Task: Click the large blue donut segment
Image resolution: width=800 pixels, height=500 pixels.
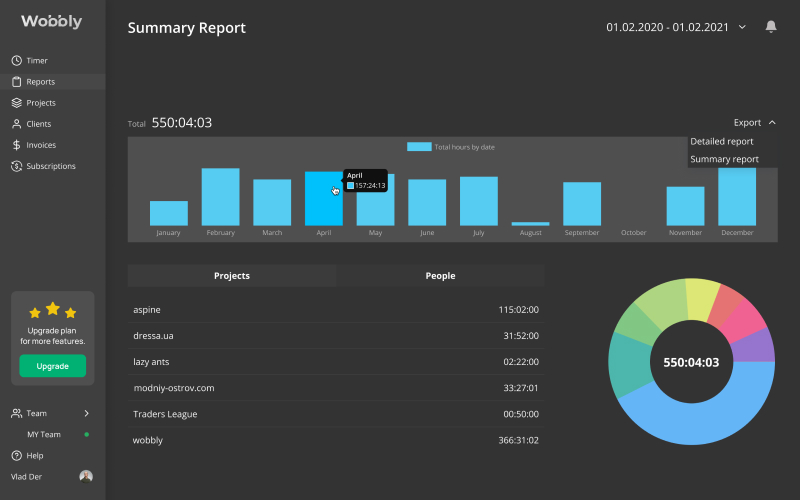Action: [704, 421]
